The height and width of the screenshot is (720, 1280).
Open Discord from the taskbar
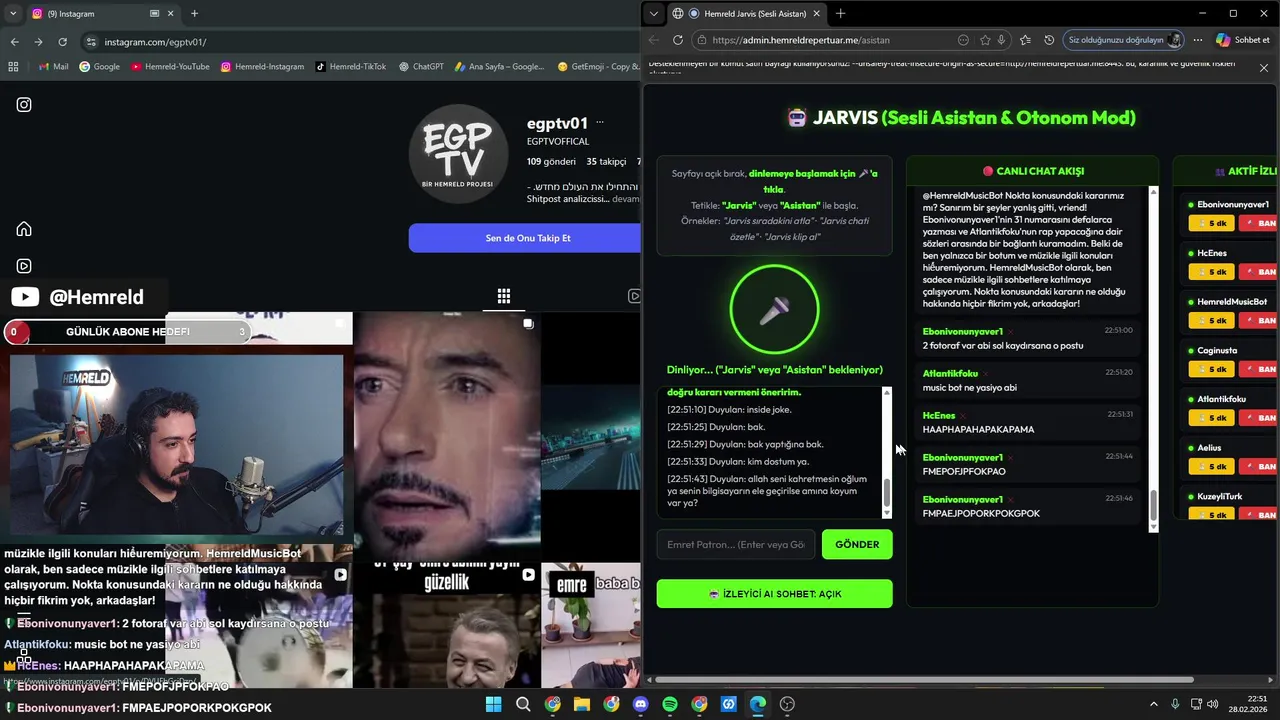[641, 704]
